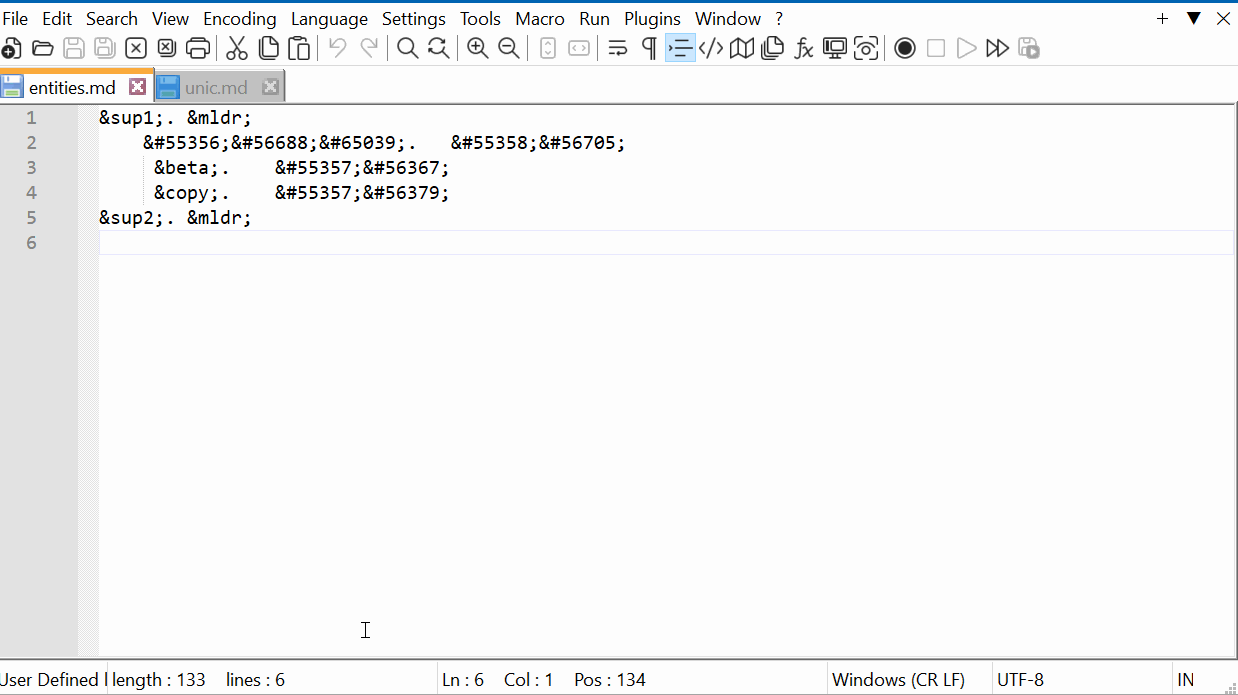Viewport: 1238px width, 695px height.
Task: Open the Encoding menu
Action: pos(240,19)
